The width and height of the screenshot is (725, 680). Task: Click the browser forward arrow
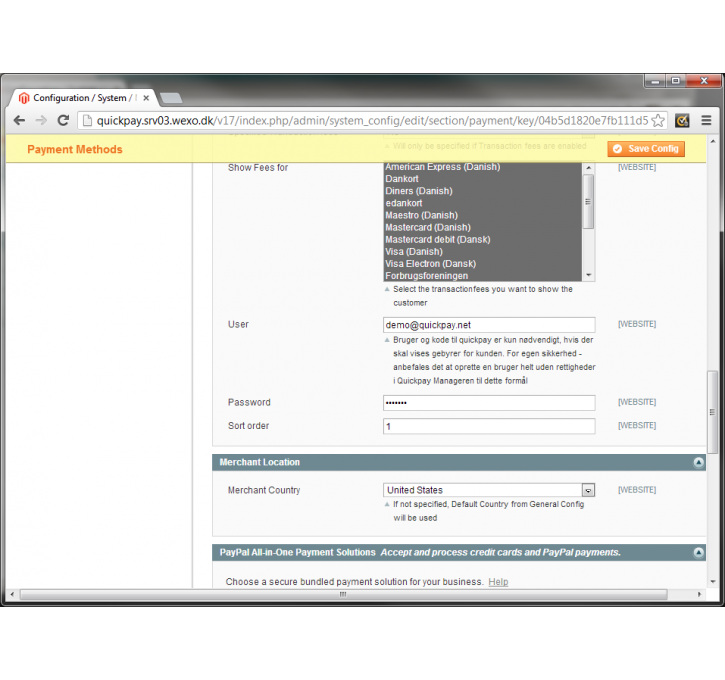tap(41, 121)
